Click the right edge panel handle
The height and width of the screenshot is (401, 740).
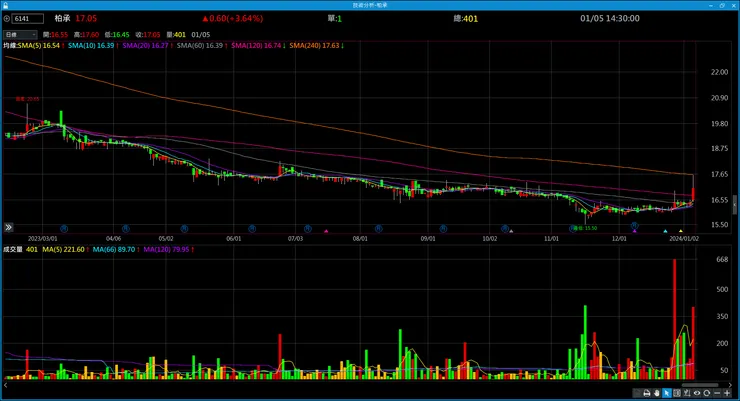click(734, 205)
